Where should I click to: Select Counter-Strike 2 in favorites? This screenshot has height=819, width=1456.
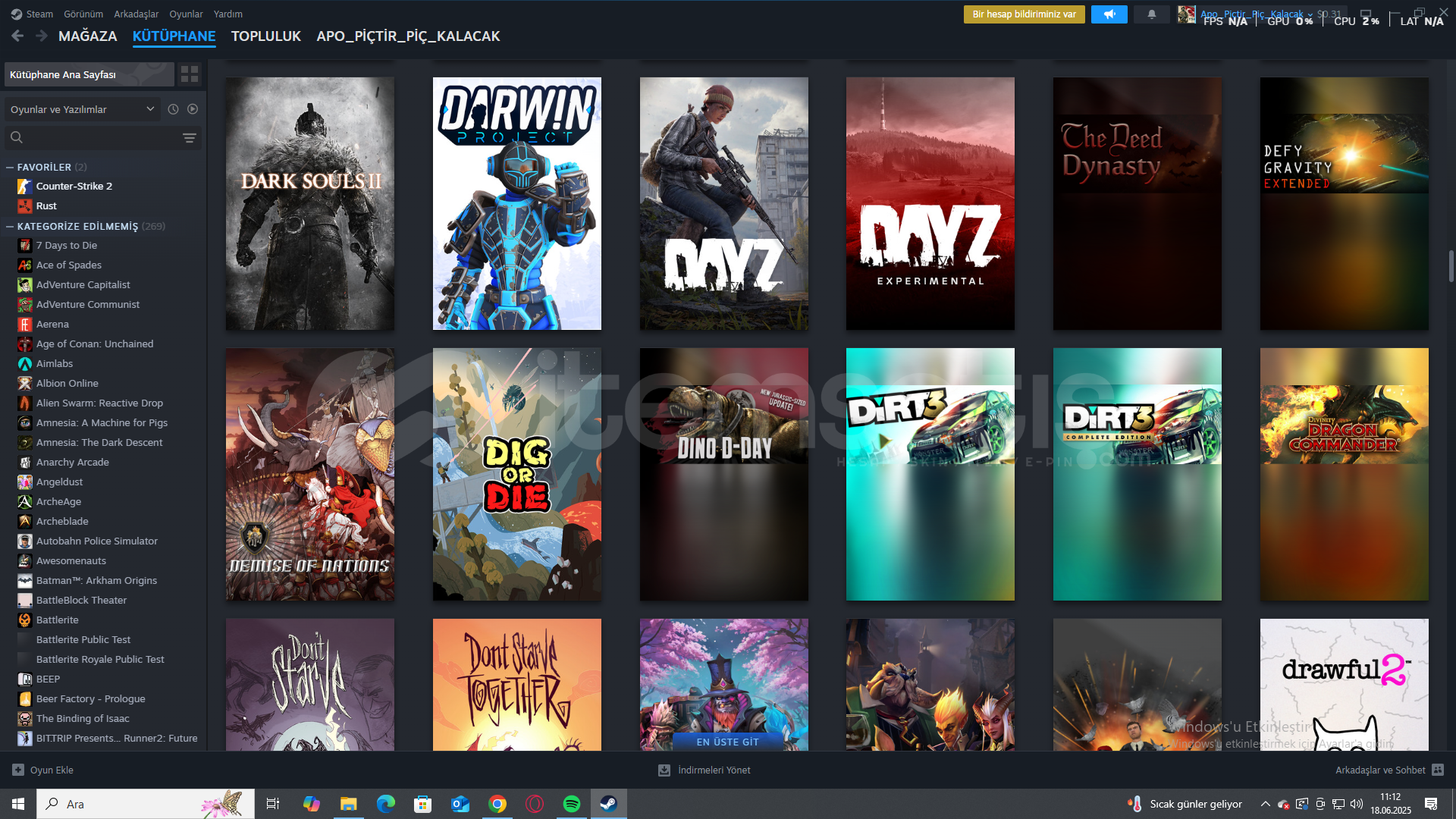tap(74, 186)
